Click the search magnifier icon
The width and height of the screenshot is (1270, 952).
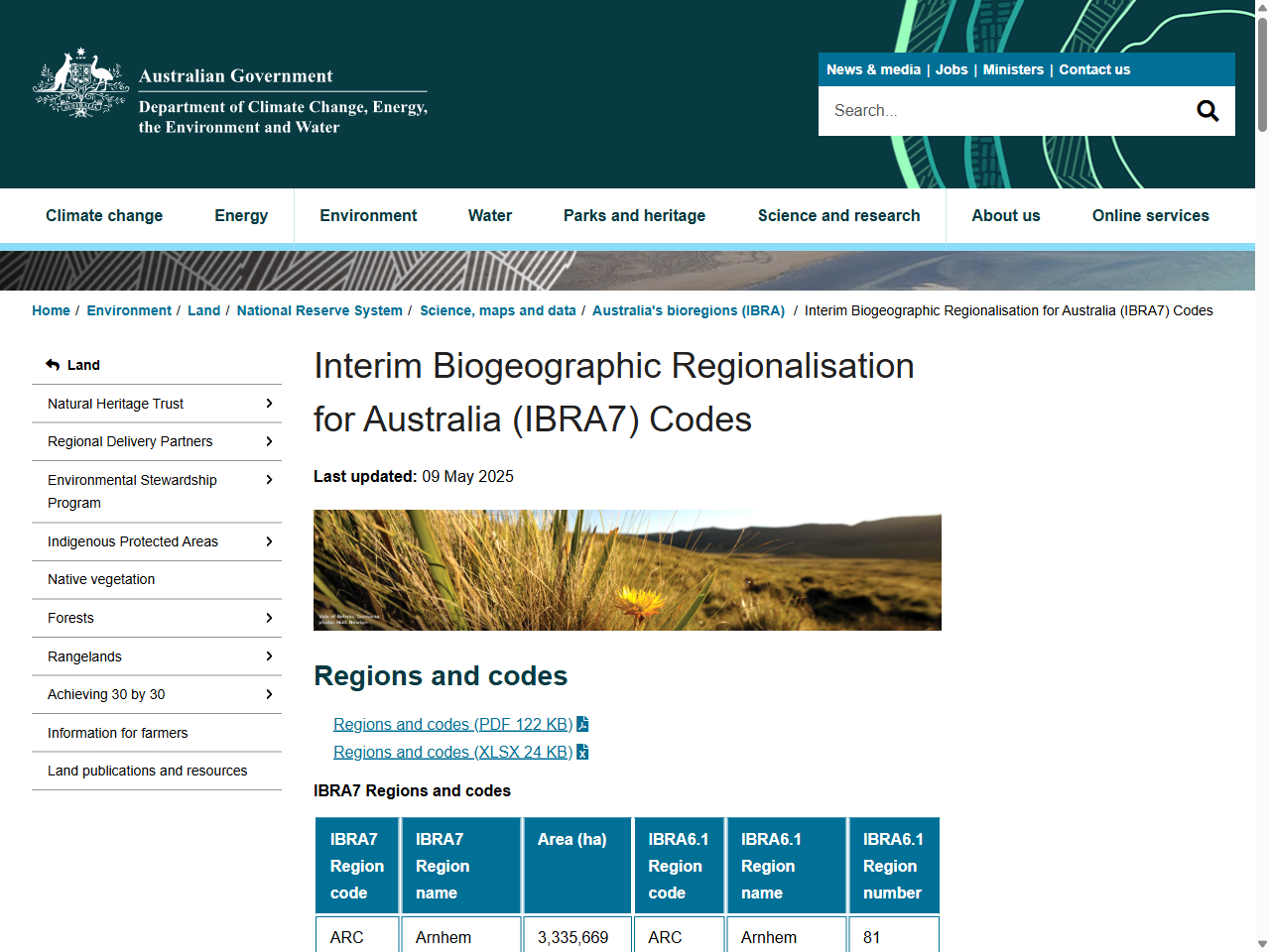1207,110
